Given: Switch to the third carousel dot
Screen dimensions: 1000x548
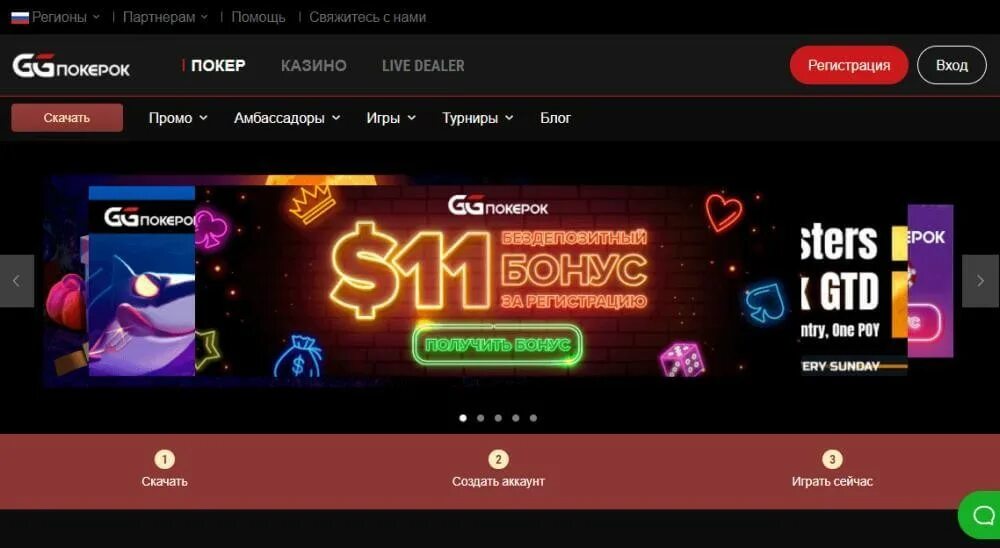Looking at the screenshot, I should point(498,418).
